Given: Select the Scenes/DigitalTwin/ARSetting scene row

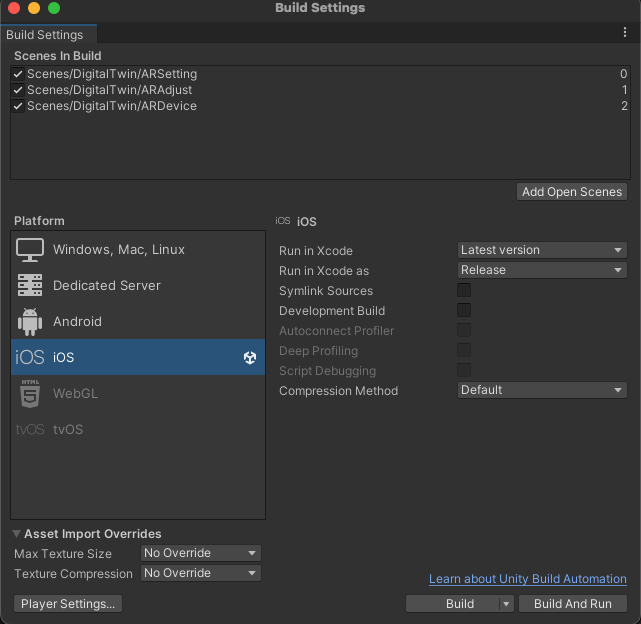Looking at the screenshot, I should tap(320, 74).
